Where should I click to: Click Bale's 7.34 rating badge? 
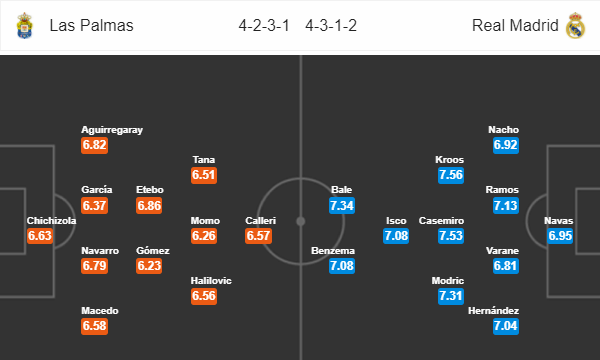tap(342, 206)
